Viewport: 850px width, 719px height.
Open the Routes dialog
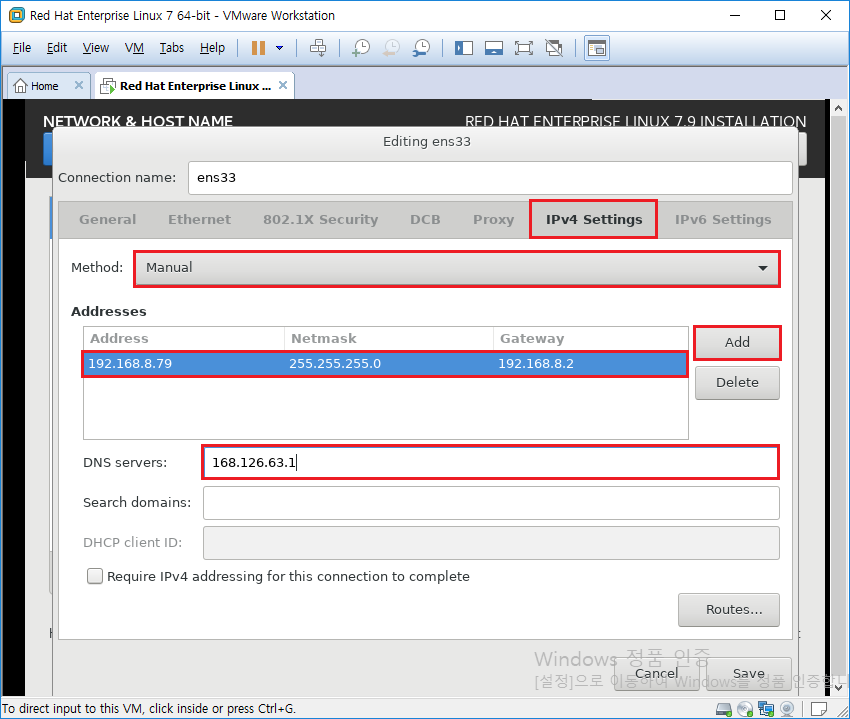click(x=729, y=610)
